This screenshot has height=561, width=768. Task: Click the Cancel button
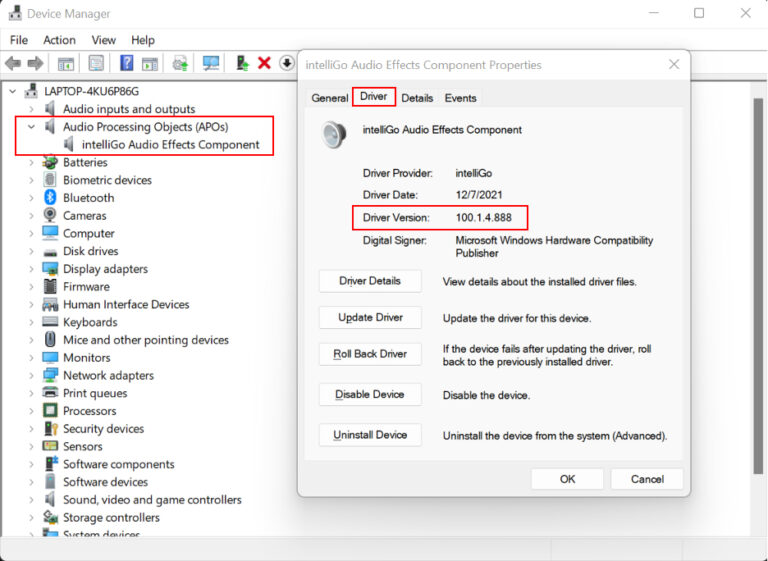point(647,479)
